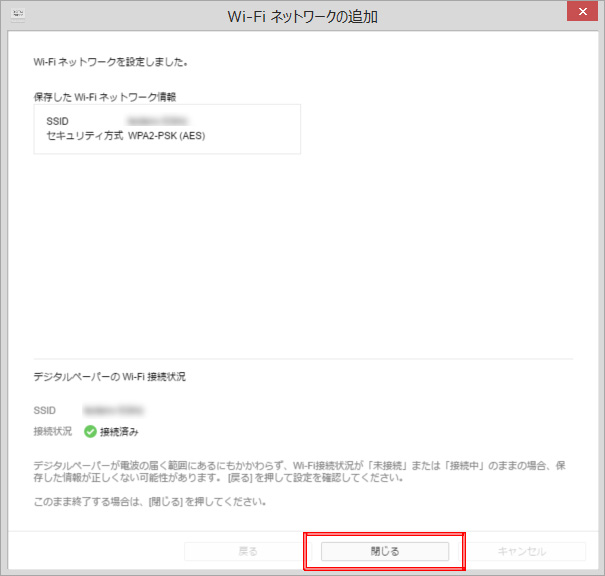
Task: Click the 保存した Wi-Fi ネットワーク情報 heading
Action: [x=111, y=97]
